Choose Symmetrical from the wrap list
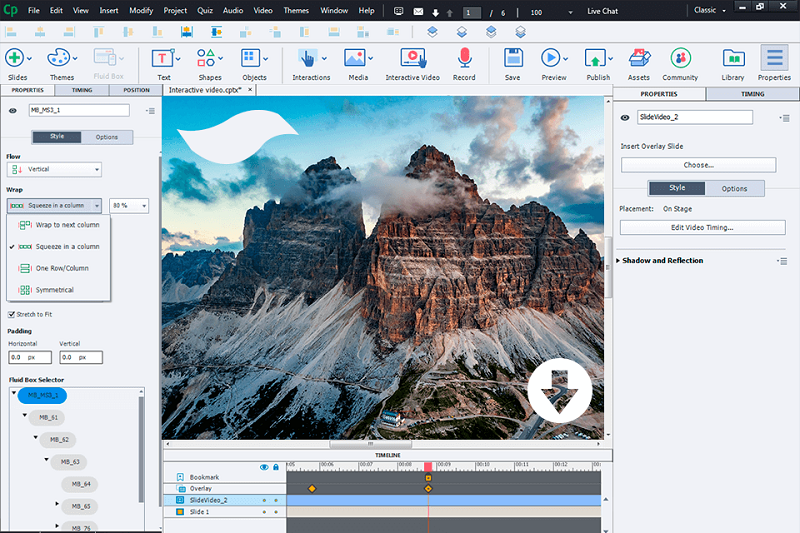 (x=55, y=290)
